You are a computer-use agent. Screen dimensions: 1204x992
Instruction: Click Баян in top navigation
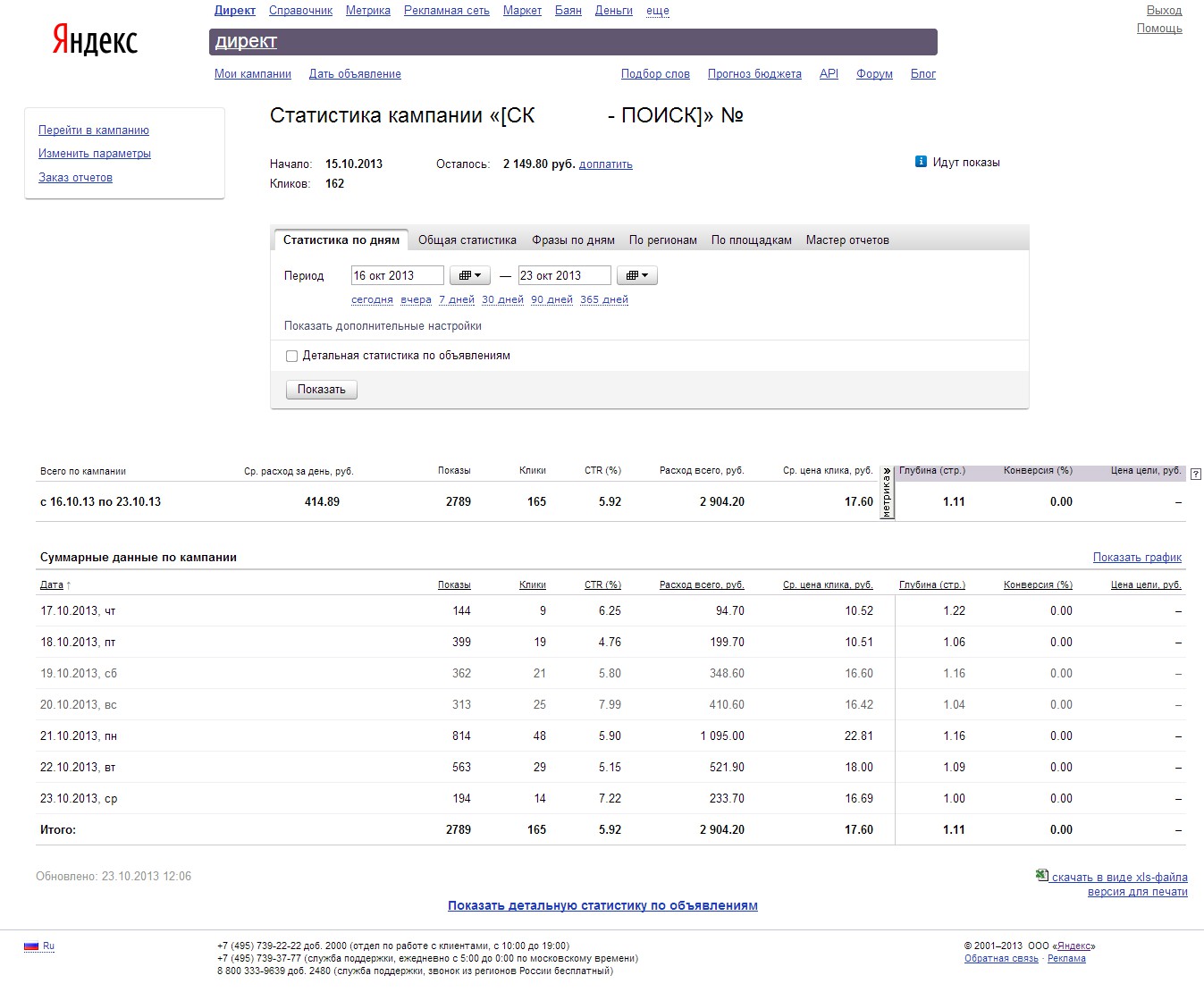(568, 11)
